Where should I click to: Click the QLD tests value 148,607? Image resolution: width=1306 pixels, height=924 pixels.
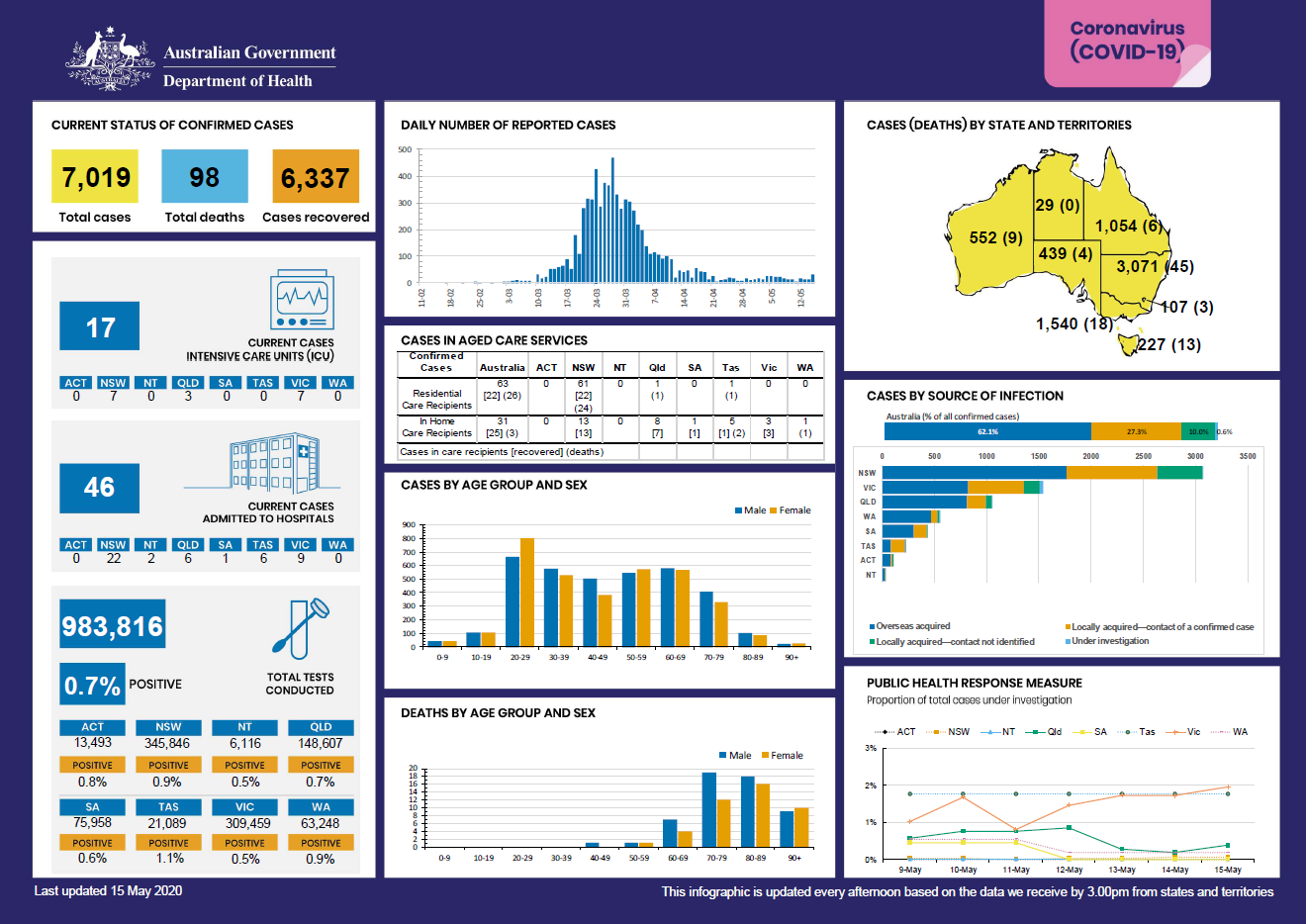pos(320,743)
